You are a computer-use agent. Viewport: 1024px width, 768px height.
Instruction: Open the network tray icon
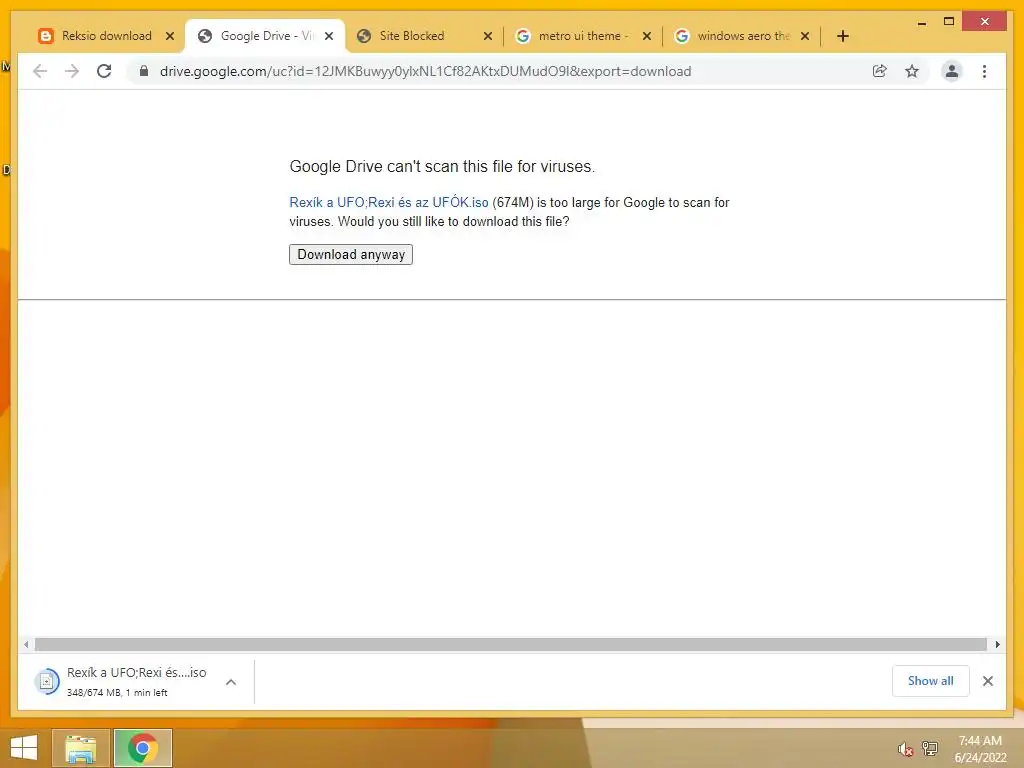click(x=929, y=749)
